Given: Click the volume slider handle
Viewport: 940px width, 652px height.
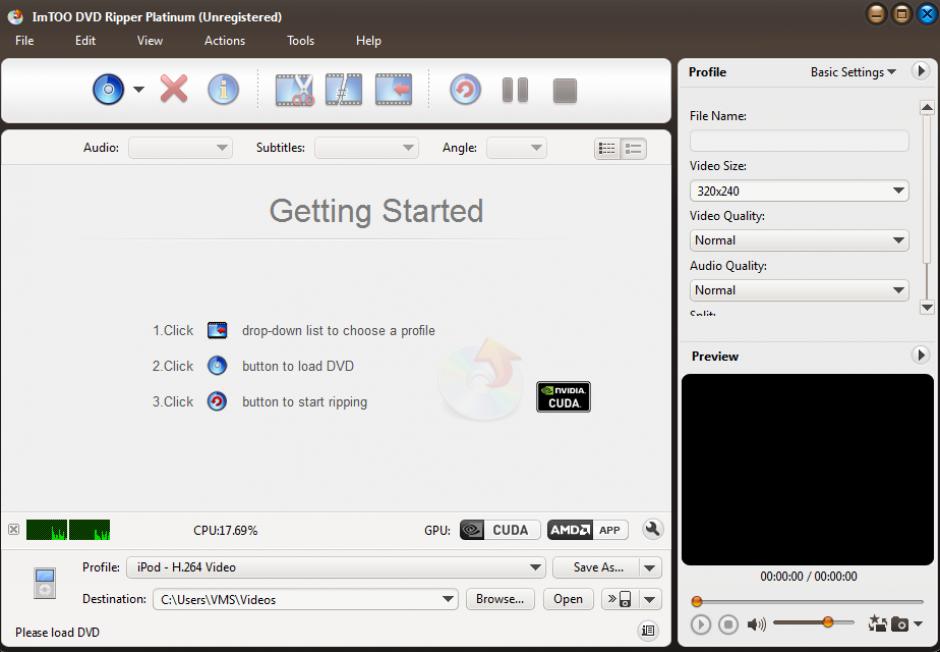Looking at the screenshot, I should point(828,622).
